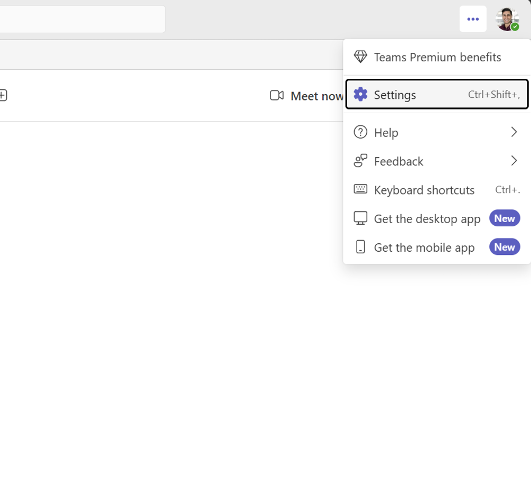Choose Keyboard shortcuts menu item
Image resolution: width=532 pixels, height=496 pixels.
click(437, 190)
